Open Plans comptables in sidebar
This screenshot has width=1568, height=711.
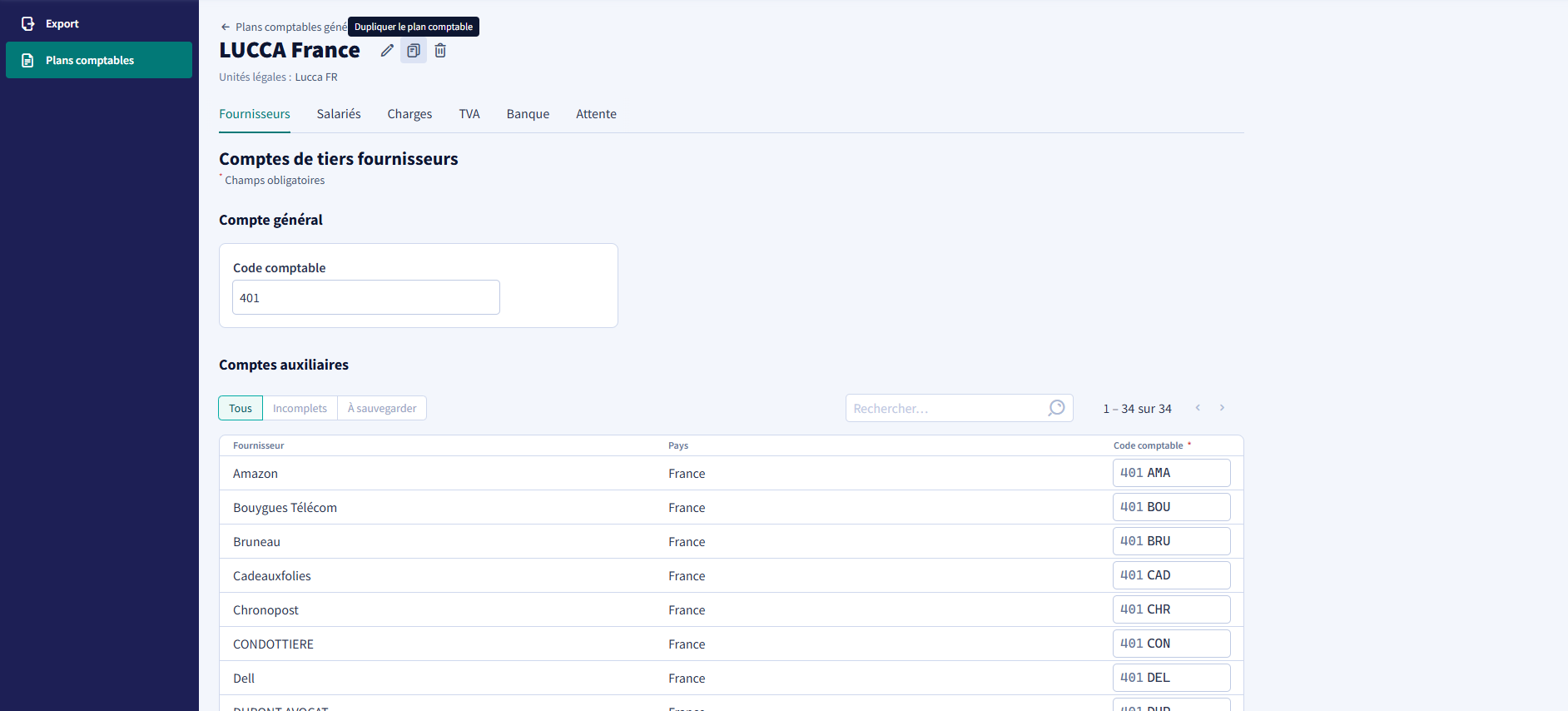pos(99,60)
